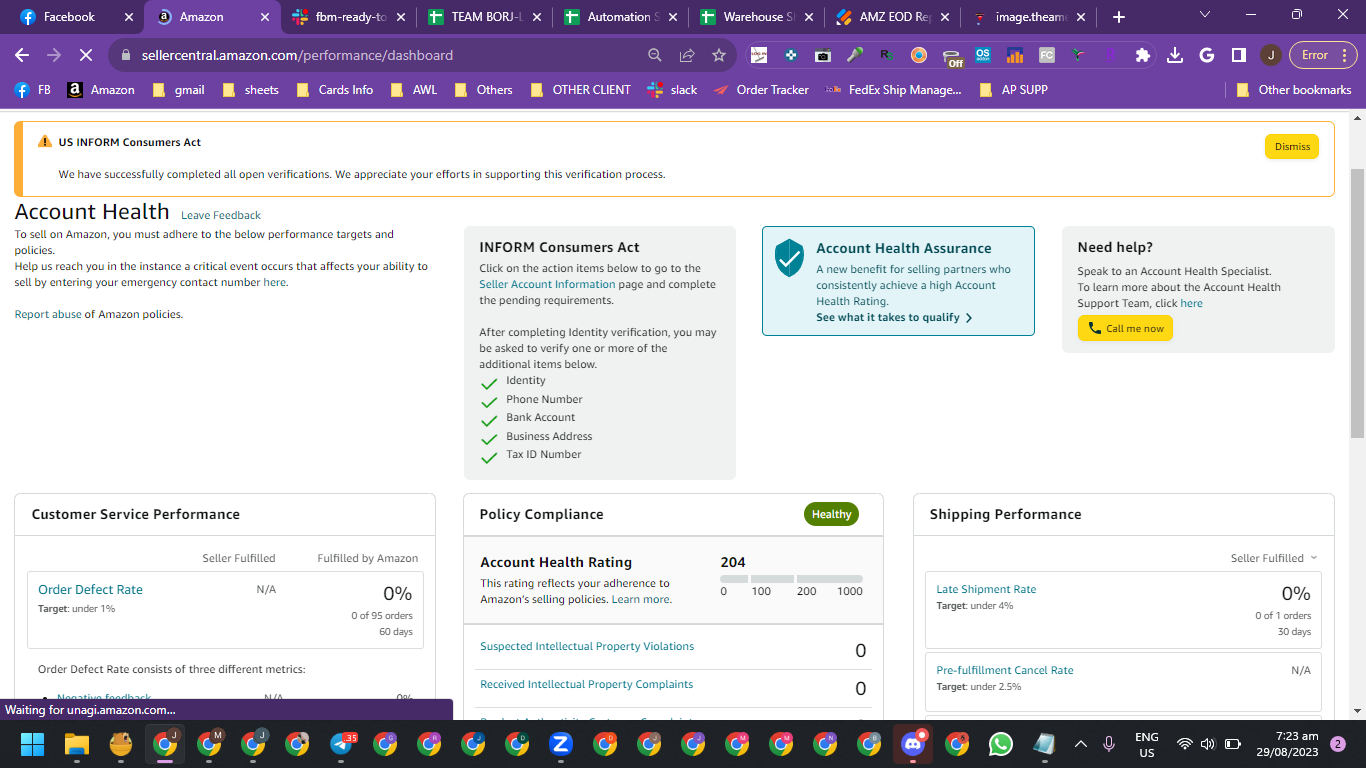
Task: Open the tab search dropdown arrow
Action: [1204, 15]
